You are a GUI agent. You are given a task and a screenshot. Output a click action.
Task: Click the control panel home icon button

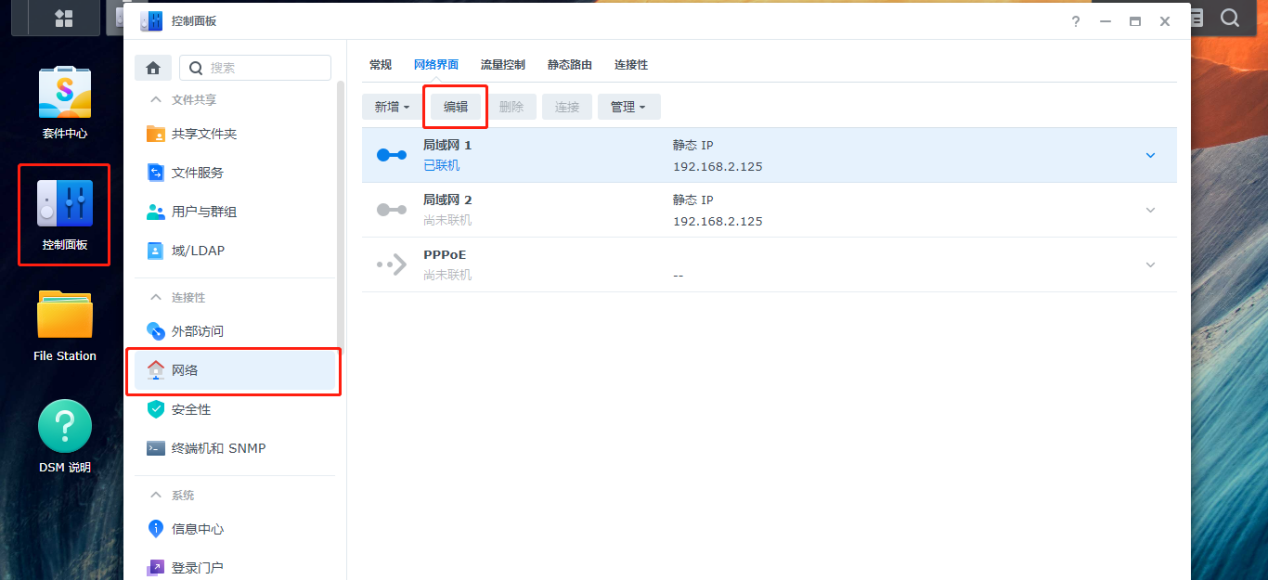[153, 68]
